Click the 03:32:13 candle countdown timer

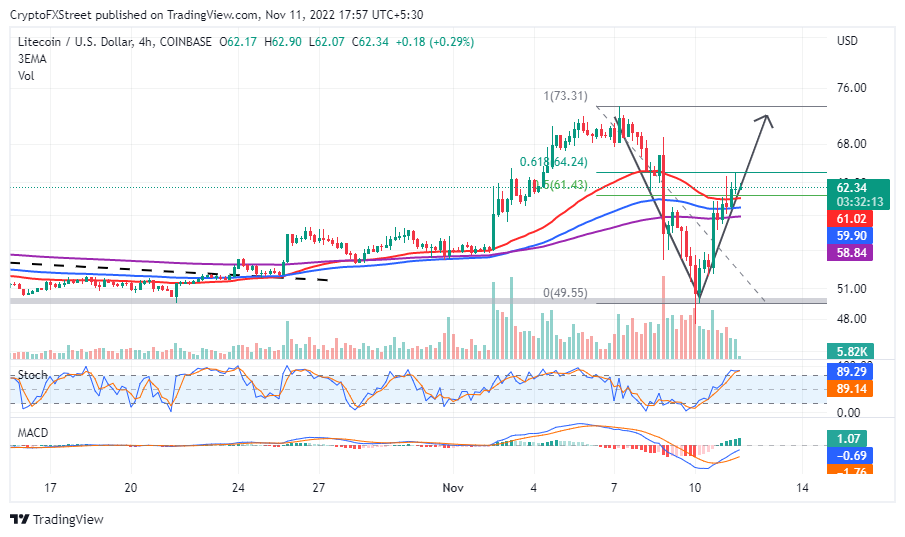(860, 202)
